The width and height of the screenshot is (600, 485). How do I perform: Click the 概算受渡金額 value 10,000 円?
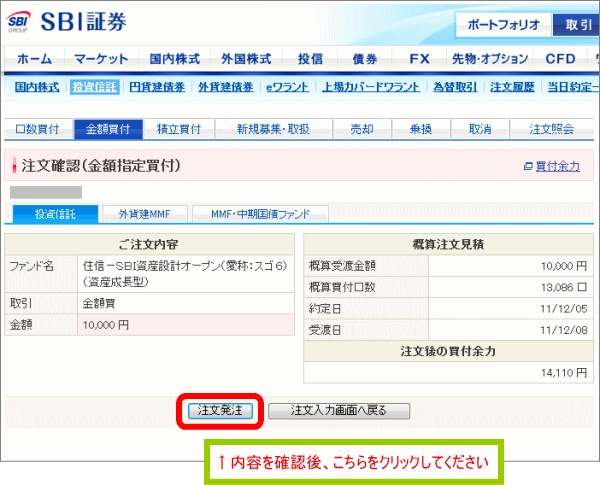coord(564,266)
